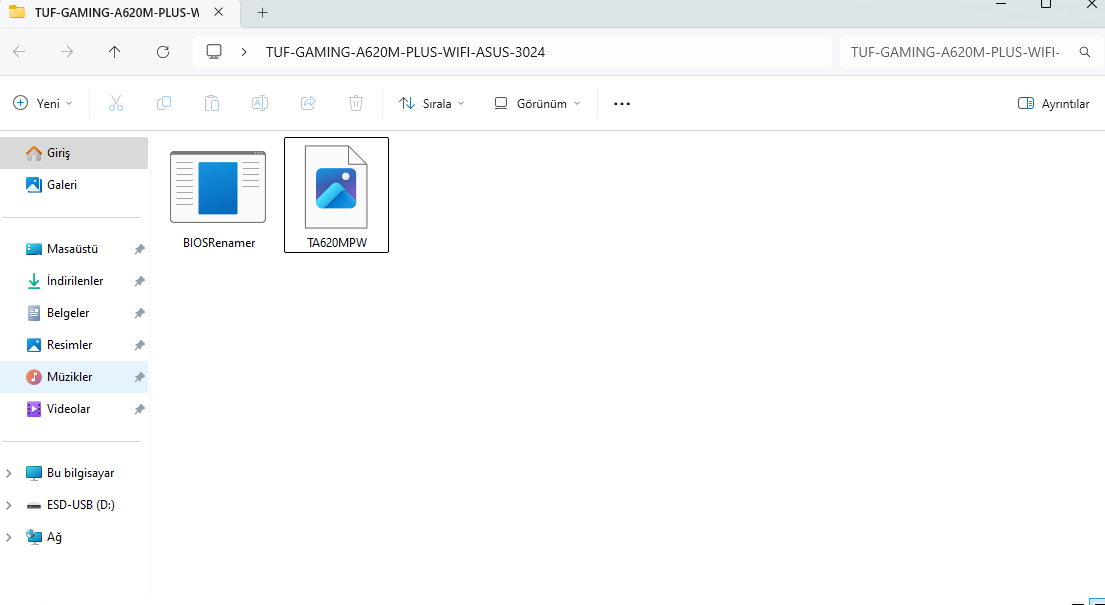Open İndirilenler quick access folder

[x=75, y=281]
